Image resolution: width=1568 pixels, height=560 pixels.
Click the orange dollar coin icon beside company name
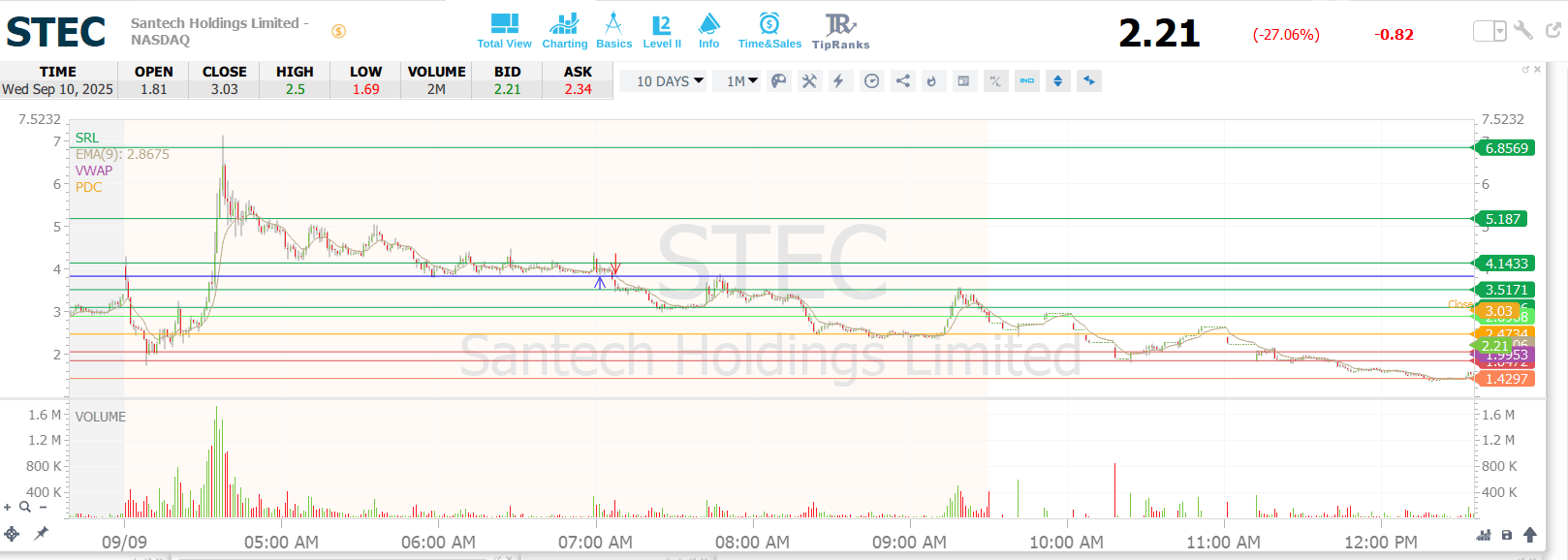point(338,31)
